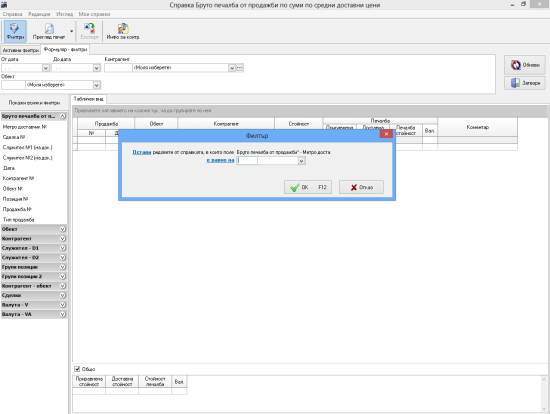Open Преглед печат print preview icon
550x414 pixels.
coord(49,31)
